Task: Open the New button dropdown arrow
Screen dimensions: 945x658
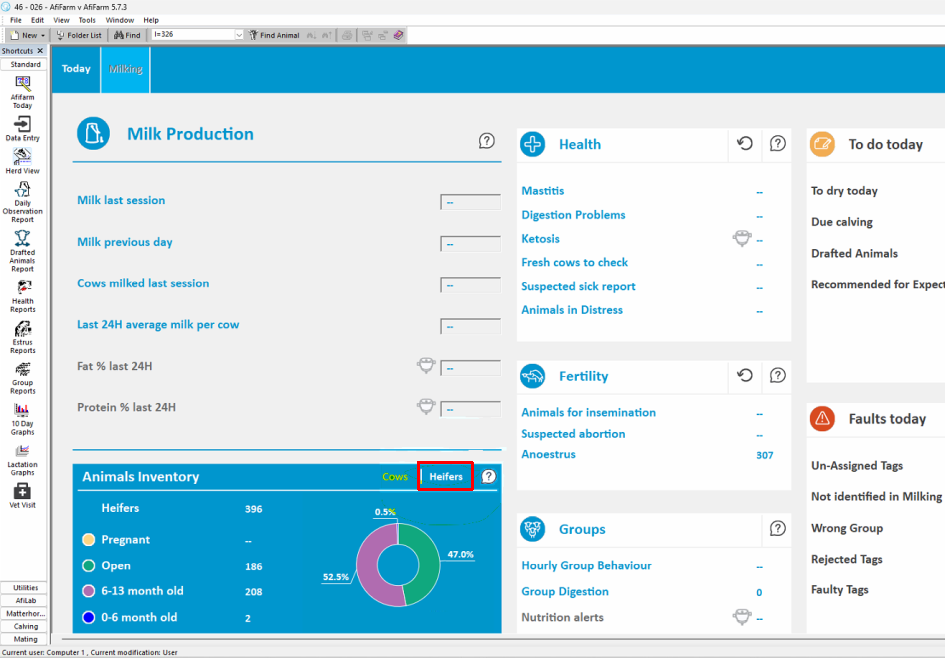Action: coord(43,36)
